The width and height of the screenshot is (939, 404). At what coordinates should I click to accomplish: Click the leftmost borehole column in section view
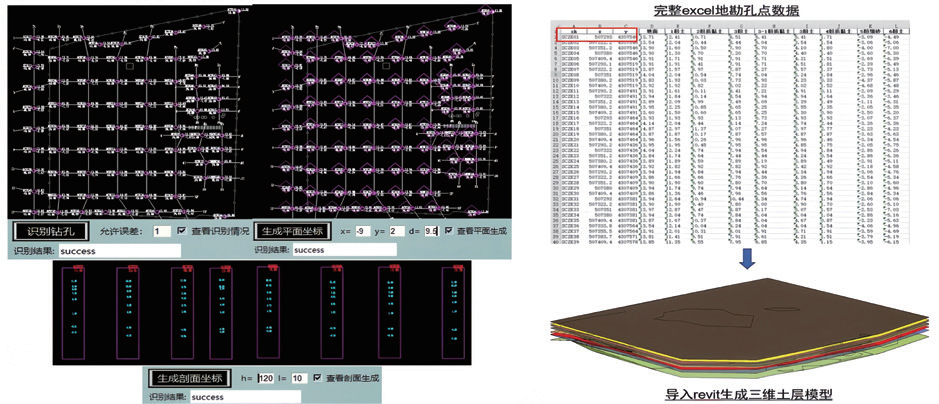click(74, 310)
